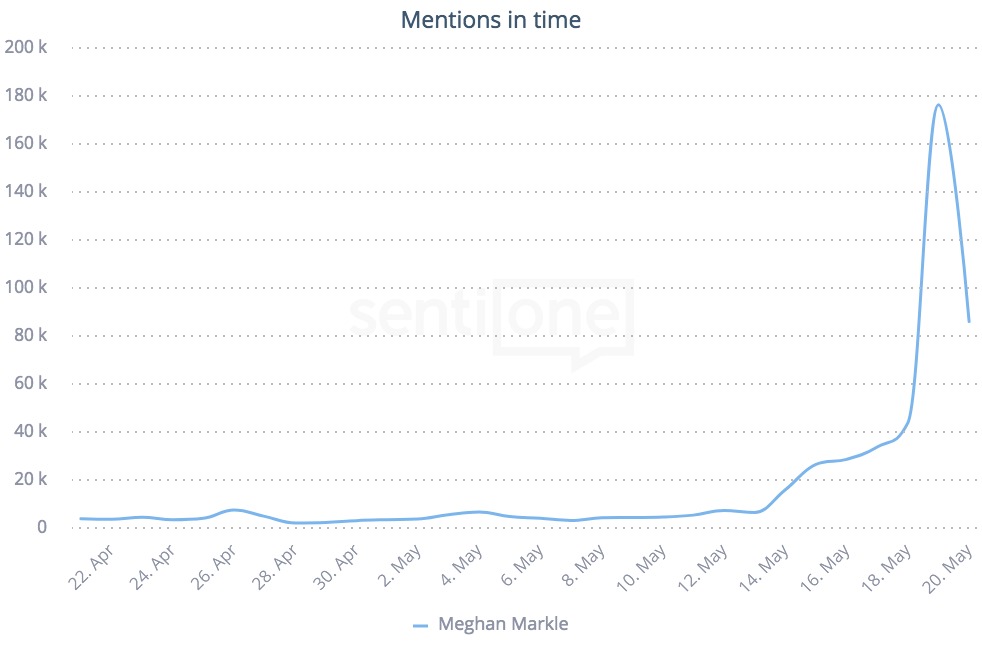Screen dimensions: 982x652
Task: Select the 18. May date label
Action: pos(887,568)
